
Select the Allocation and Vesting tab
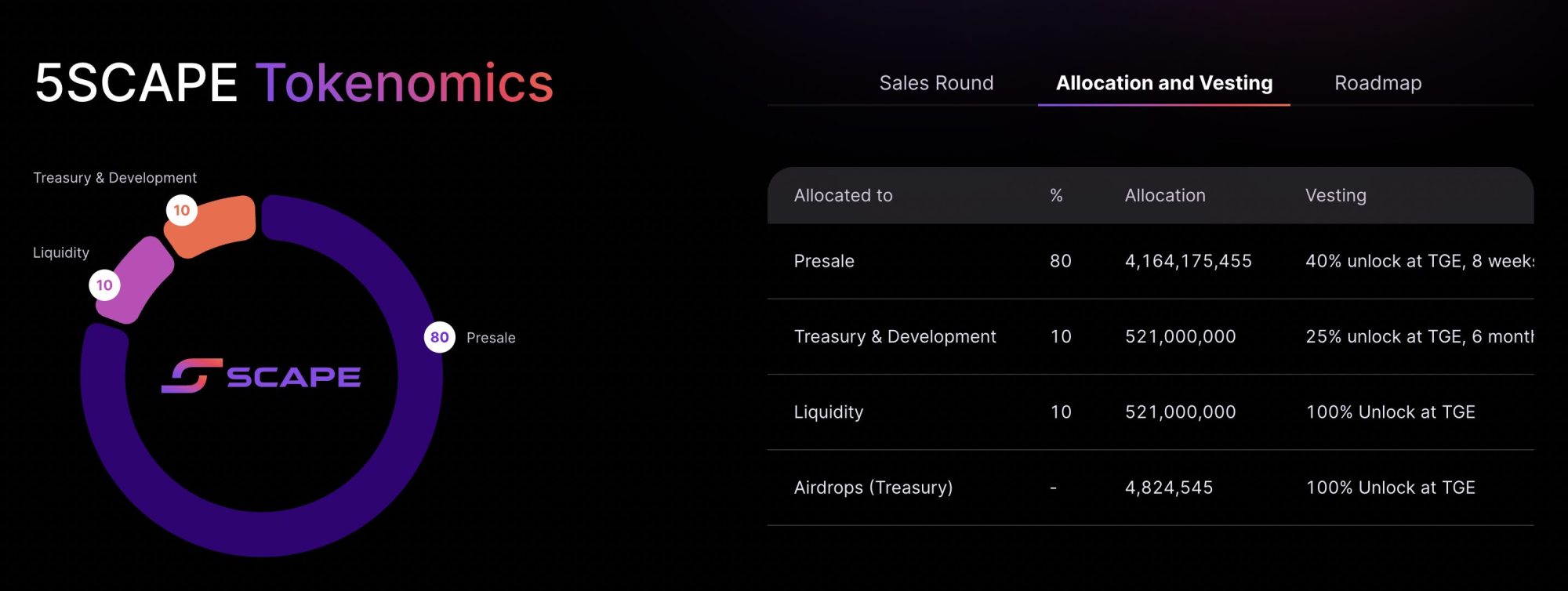(1164, 83)
